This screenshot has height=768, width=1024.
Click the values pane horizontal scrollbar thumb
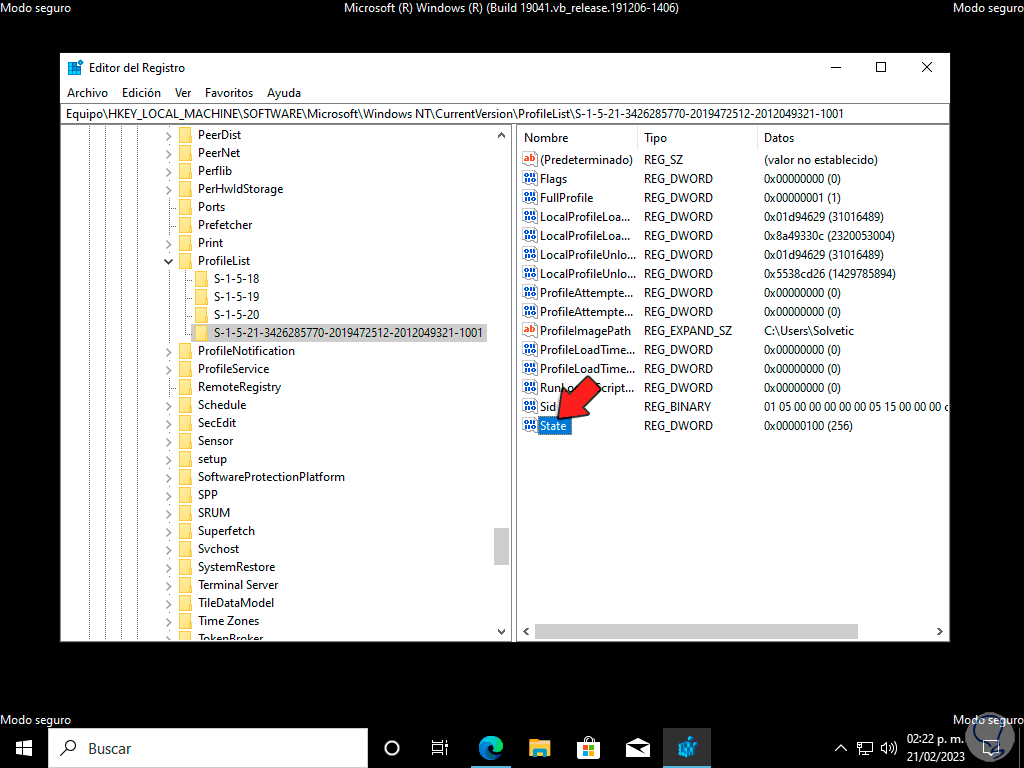(696, 632)
